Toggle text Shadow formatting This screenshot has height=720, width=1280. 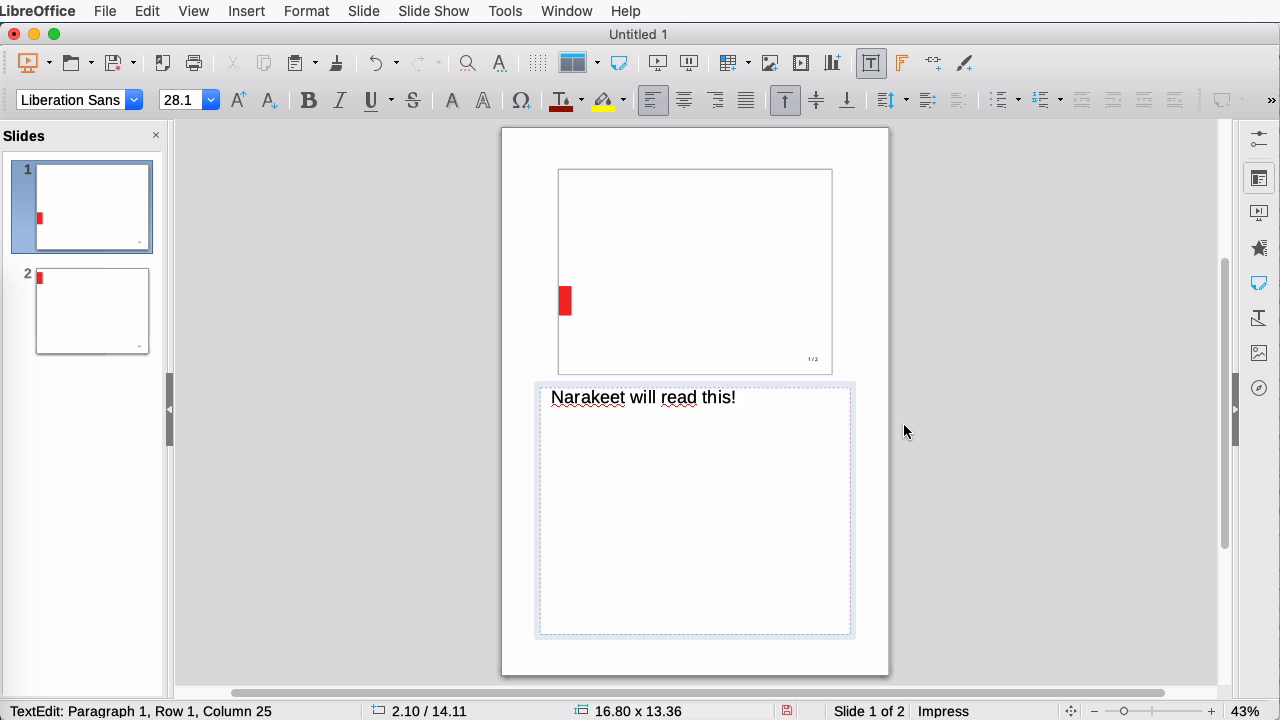452,100
